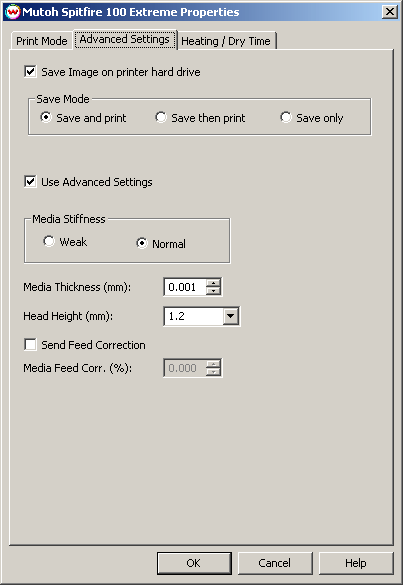Toggle Use Advanced Settings checkbox
403x585 pixels.
[x=30, y=182]
